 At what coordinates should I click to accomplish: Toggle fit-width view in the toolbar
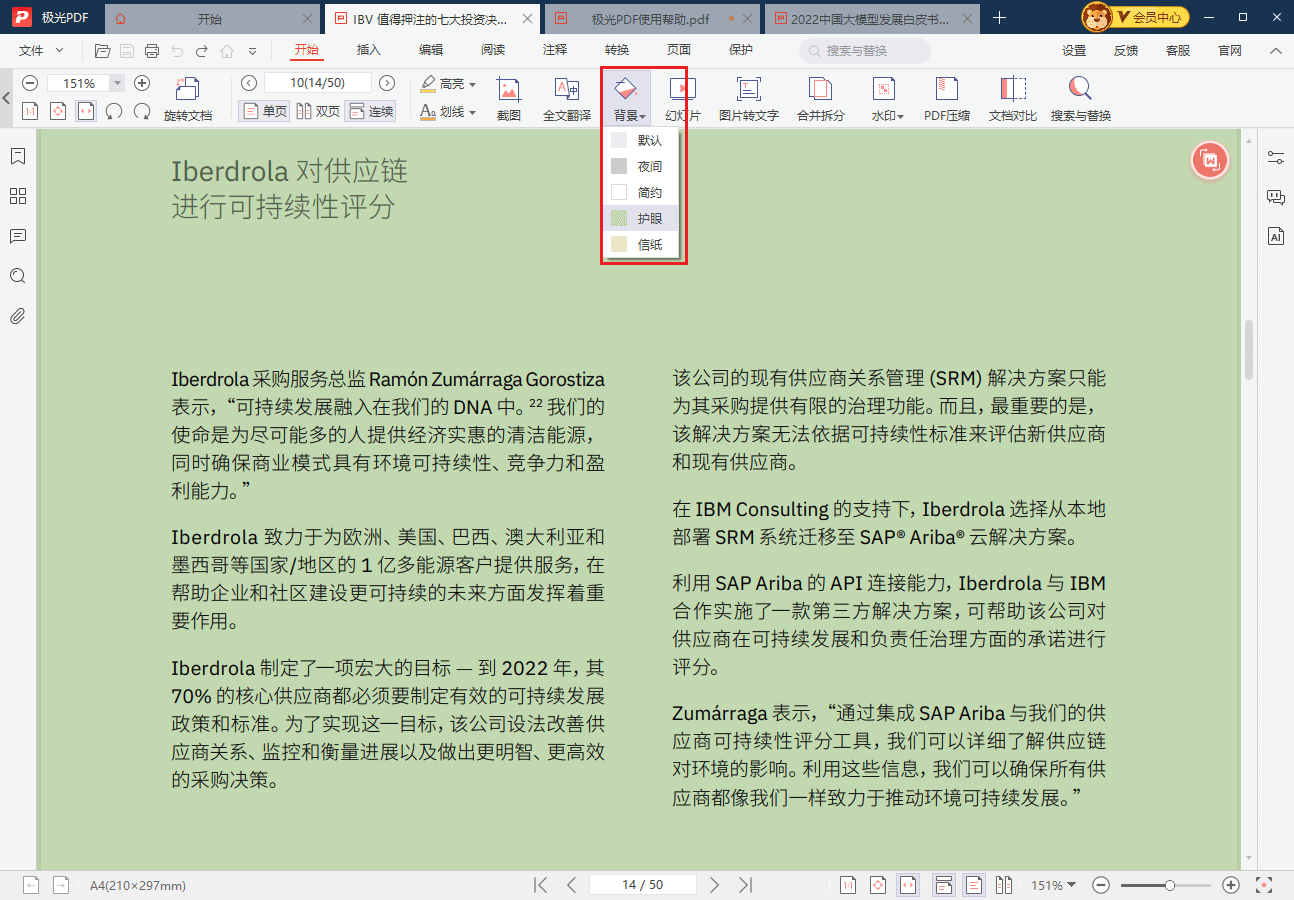coord(86,111)
